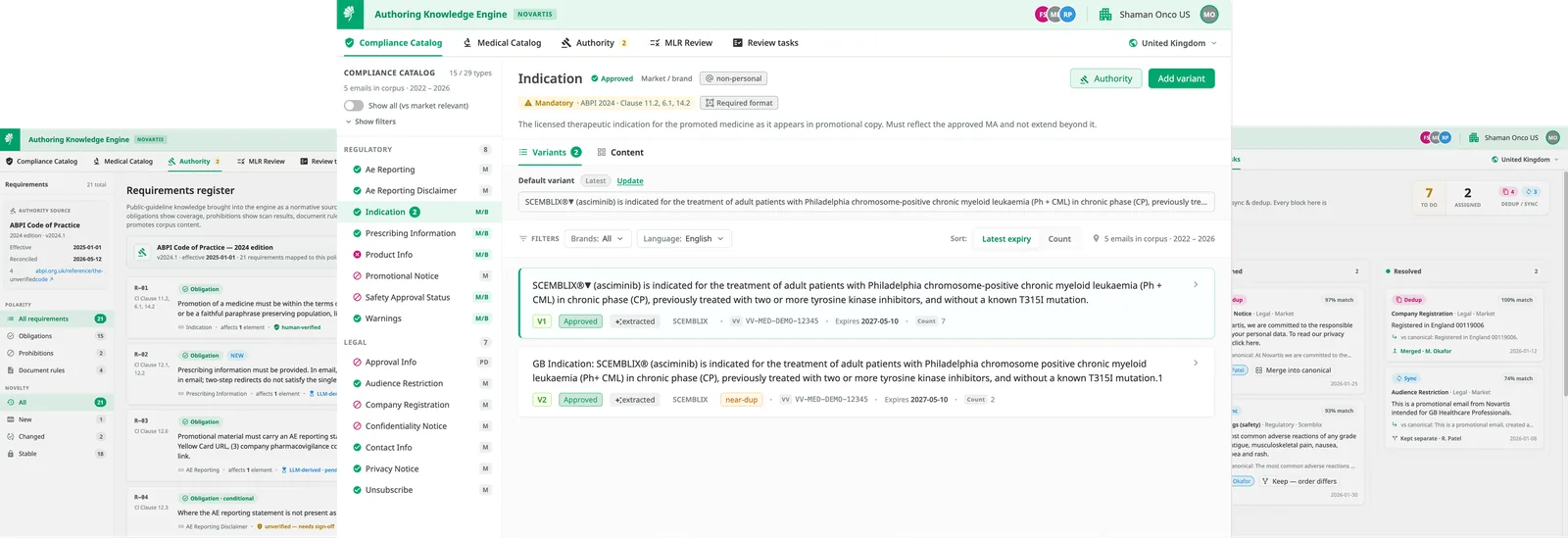Expand Show filters in catalog sidebar
The width and height of the screenshot is (1568, 538).
coord(370,122)
